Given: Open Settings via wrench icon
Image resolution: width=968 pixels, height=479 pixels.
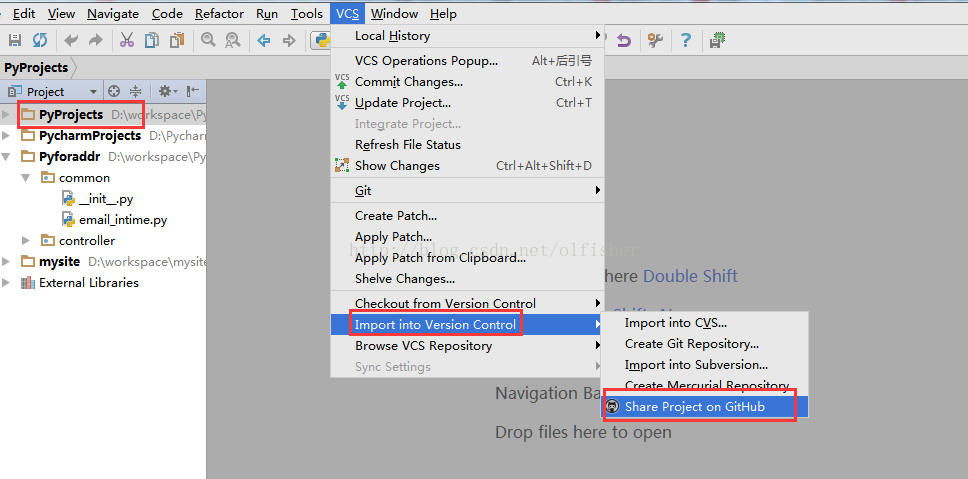Looking at the screenshot, I should pyautogui.click(x=655, y=41).
